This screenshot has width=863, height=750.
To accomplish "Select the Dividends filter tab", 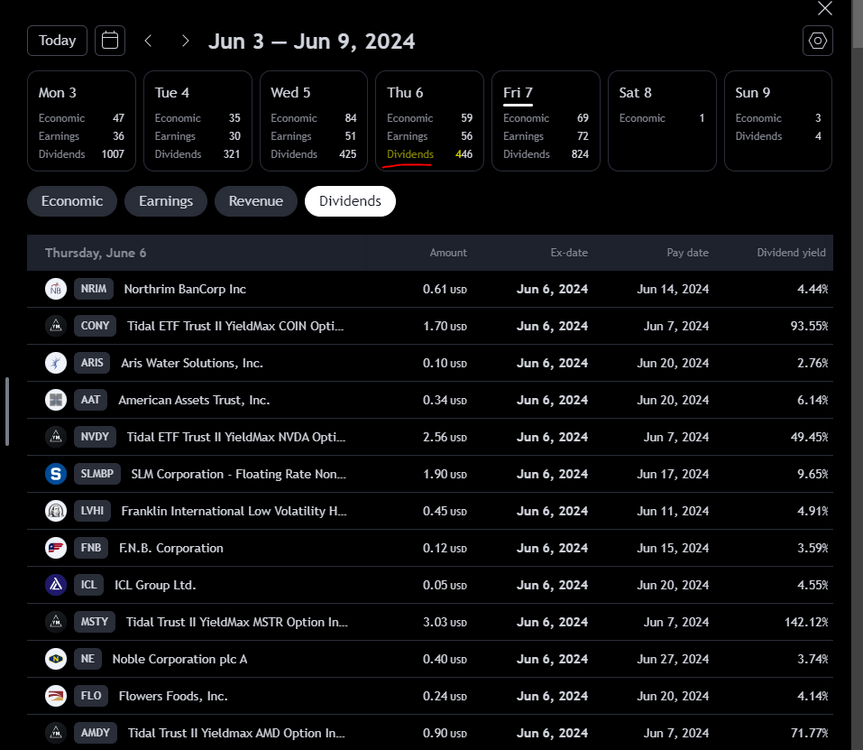I will [350, 201].
